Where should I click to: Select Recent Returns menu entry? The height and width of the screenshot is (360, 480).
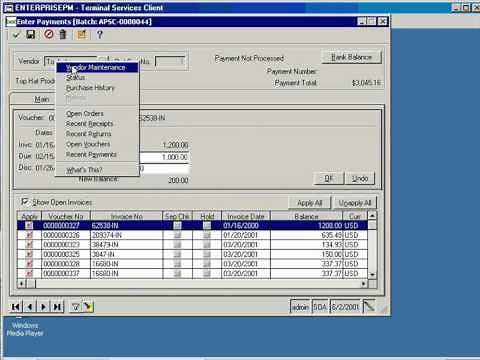pyautogui.click(x=97, y=134)
